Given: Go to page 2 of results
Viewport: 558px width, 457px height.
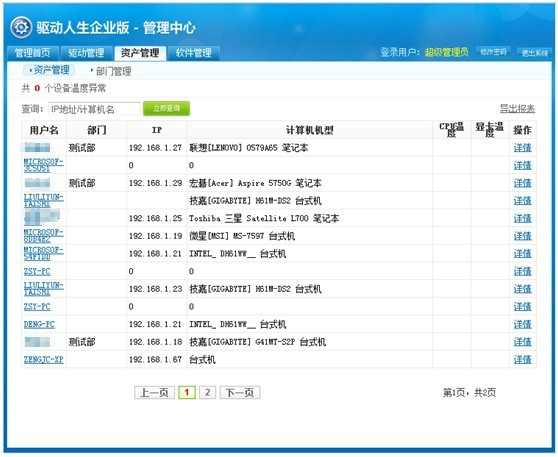Looking at the screenshot, I should point(207,393).
